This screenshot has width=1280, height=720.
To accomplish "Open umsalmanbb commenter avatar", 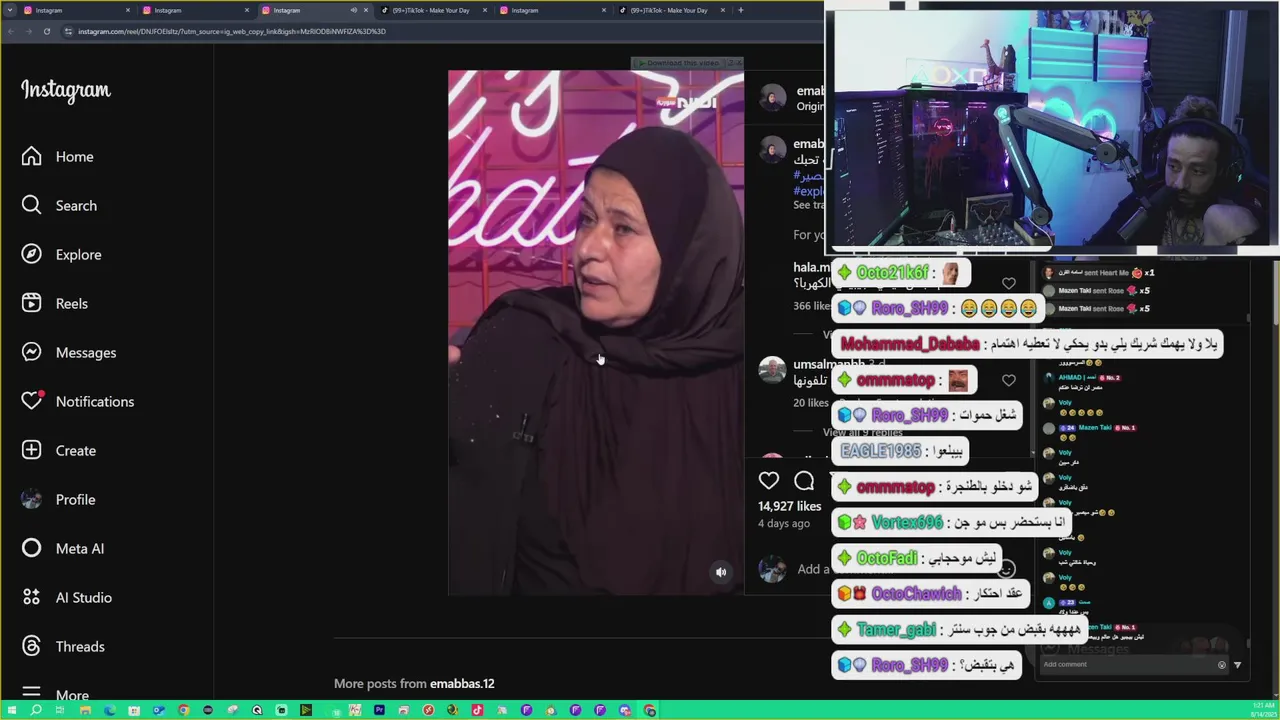I will click(772, 370).
